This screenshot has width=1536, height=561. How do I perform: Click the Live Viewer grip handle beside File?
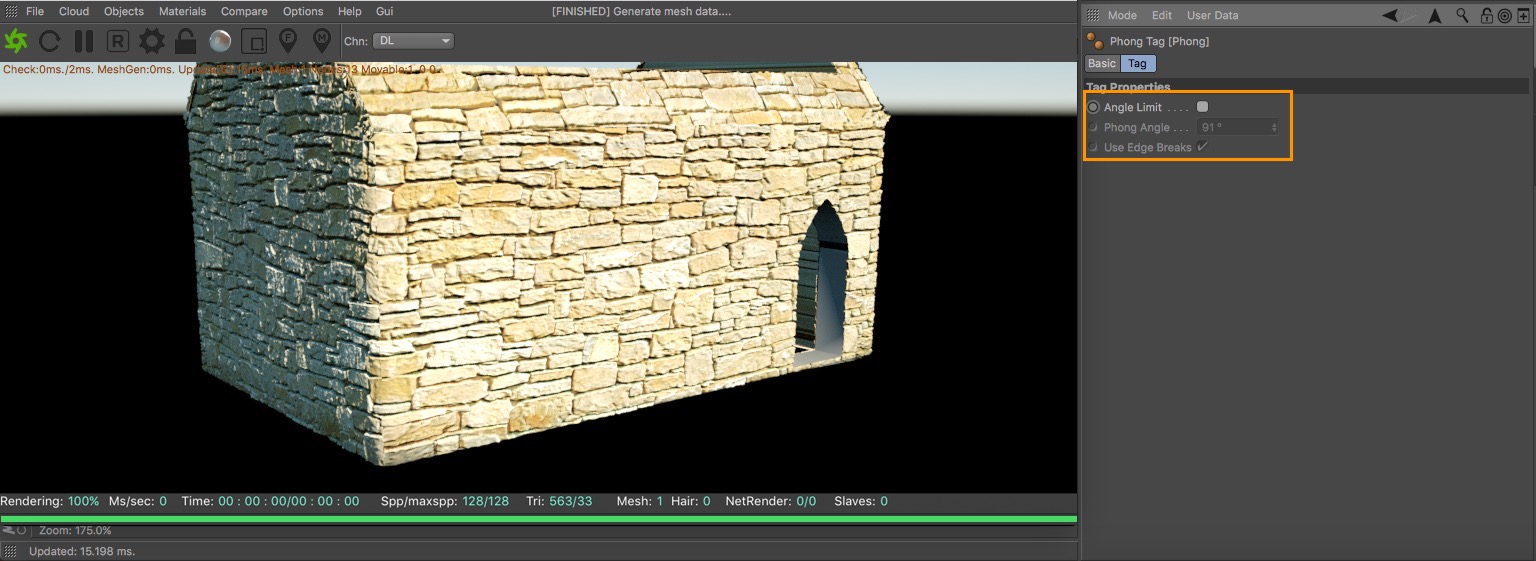pos(10,11)
